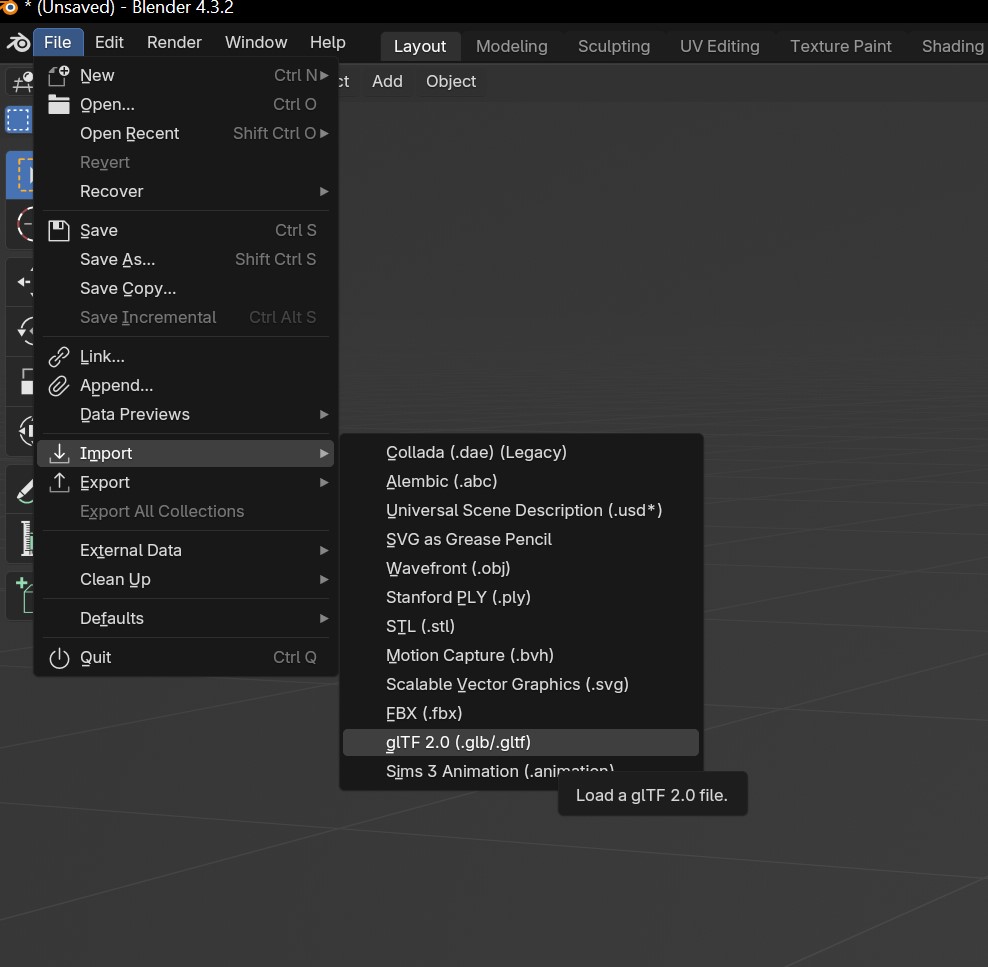Choose Revert in the File menu
Screen dimensions: 988x967
tap(185, 163)
